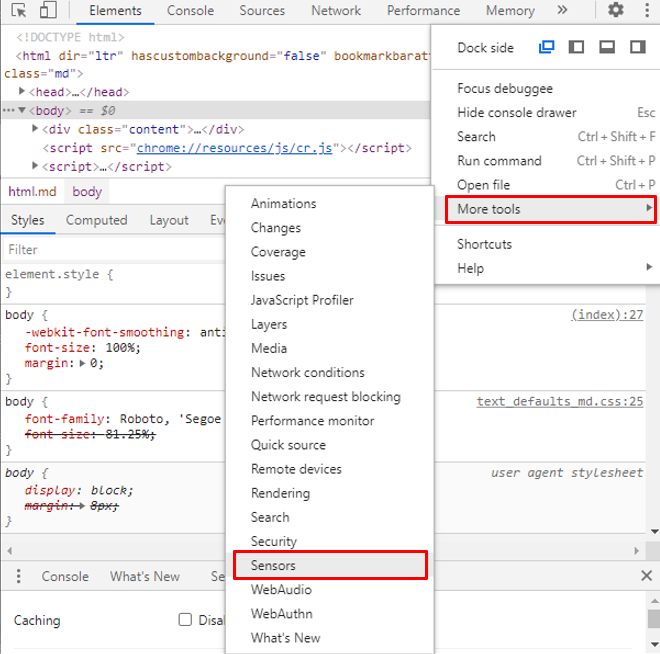The height and width of the screenshot is (654, 660).
Task: Choose What's New in More tools
Action: 330,638
